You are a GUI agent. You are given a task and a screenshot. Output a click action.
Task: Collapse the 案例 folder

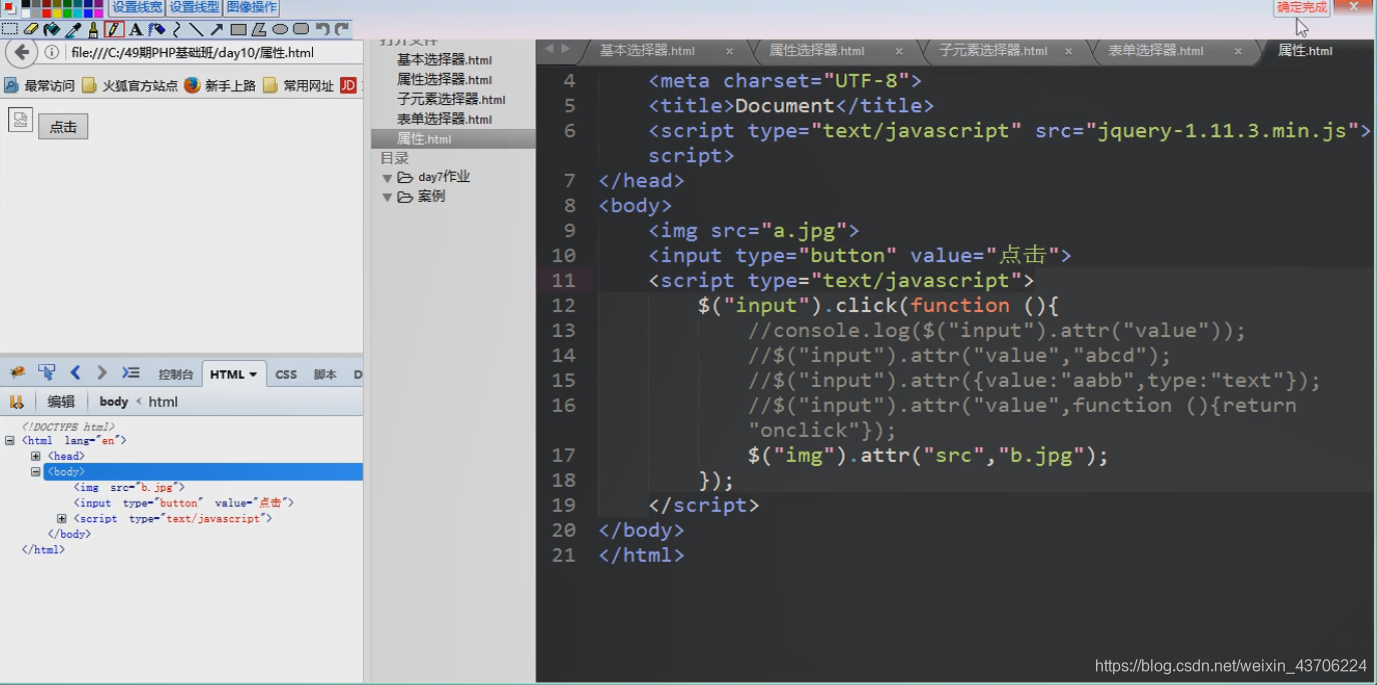(x=387, y=198)
